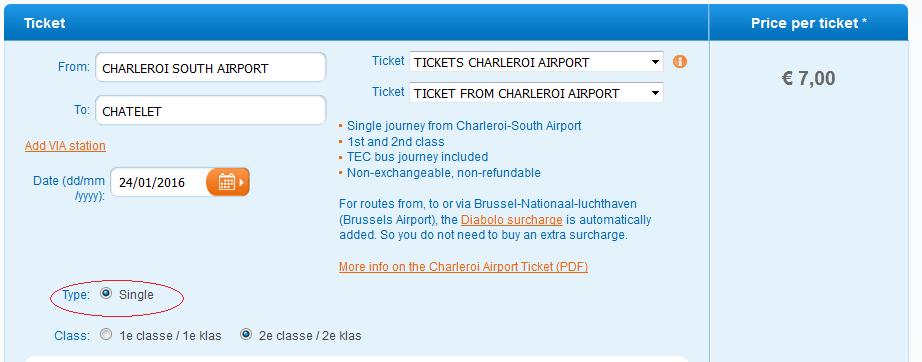Screen dimensions: 922x362
Task: Follow the Add VIA station link
Action: [x=65, y=146]
